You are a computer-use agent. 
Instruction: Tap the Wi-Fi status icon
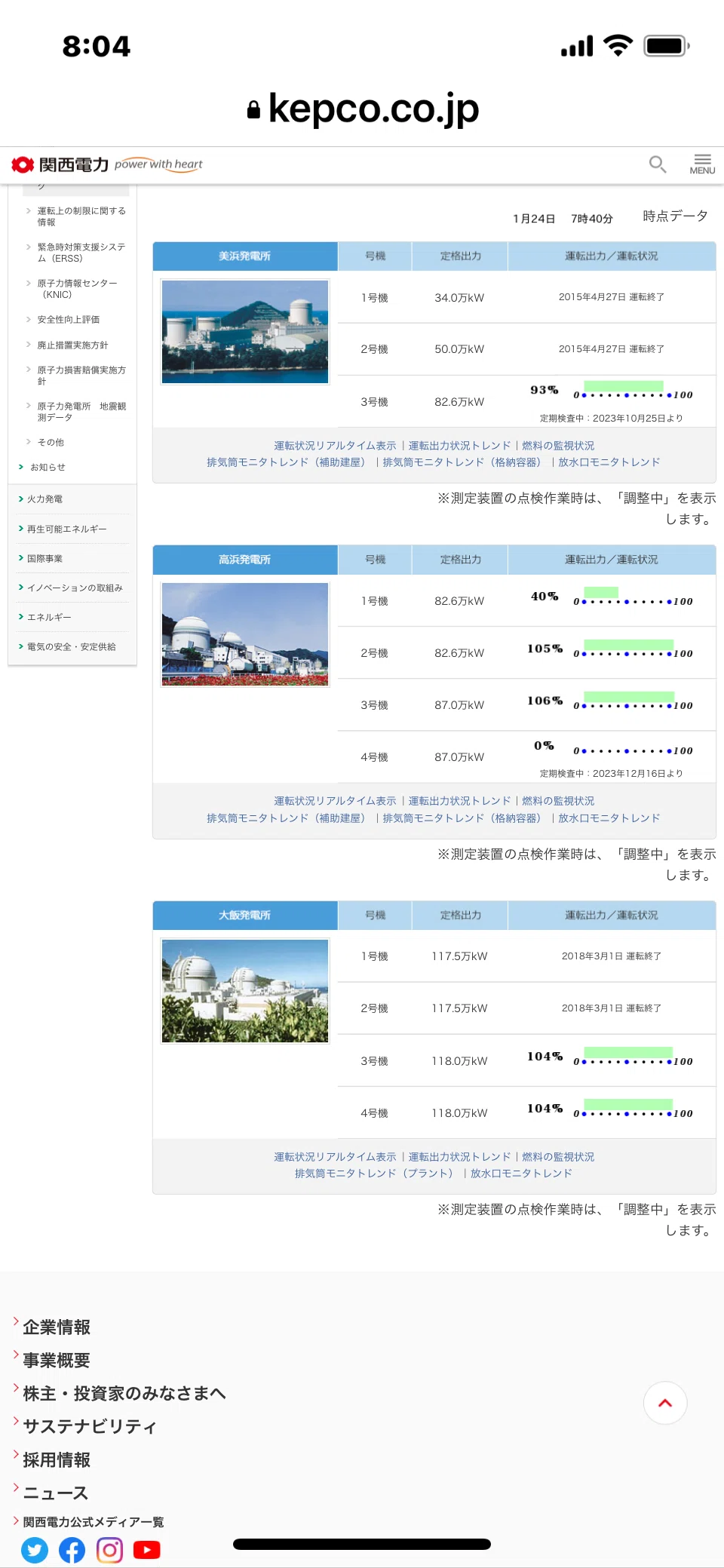618,46
